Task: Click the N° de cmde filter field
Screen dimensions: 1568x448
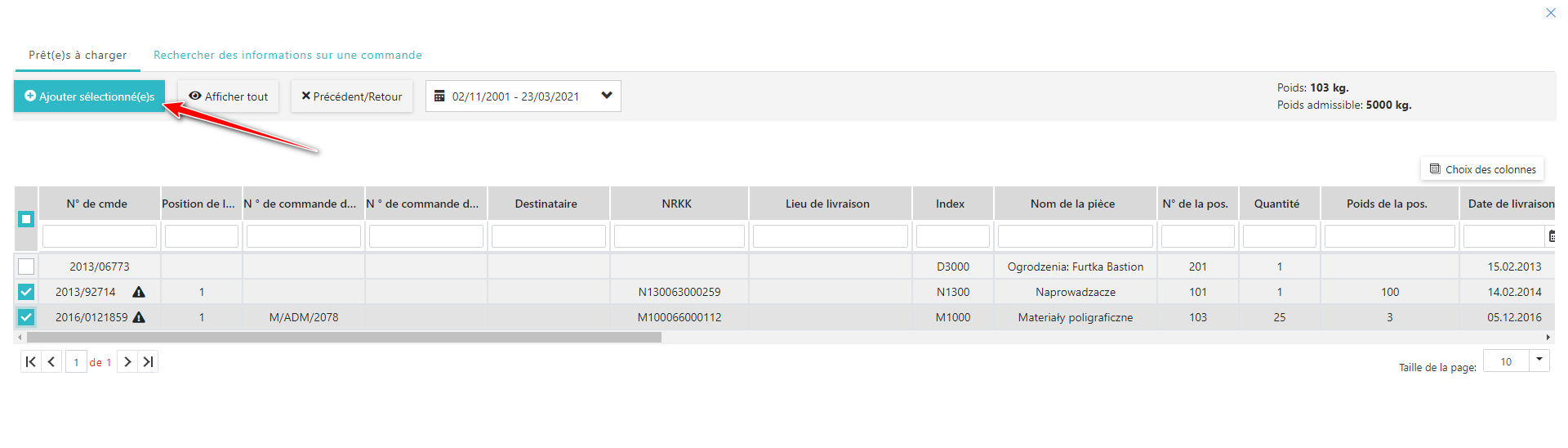Action: click(100, 236)
